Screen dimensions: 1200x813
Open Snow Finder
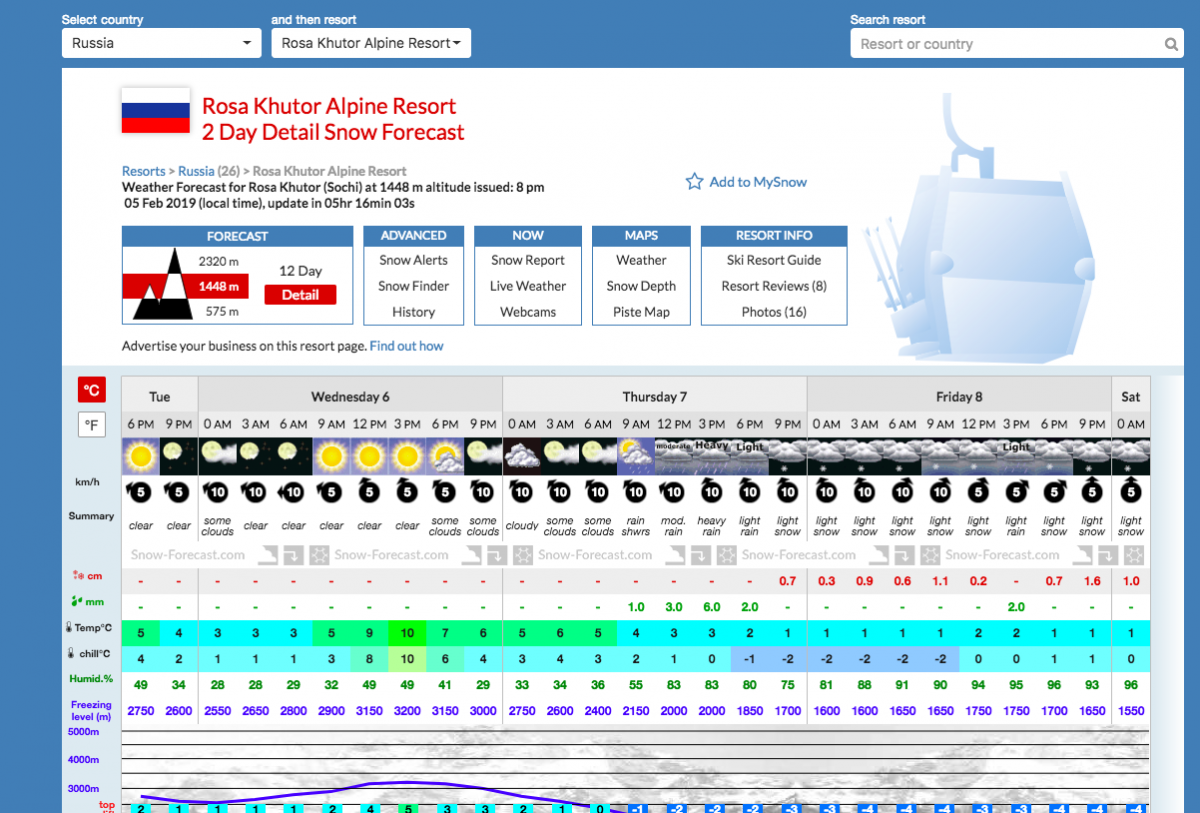tap(413, 286)
